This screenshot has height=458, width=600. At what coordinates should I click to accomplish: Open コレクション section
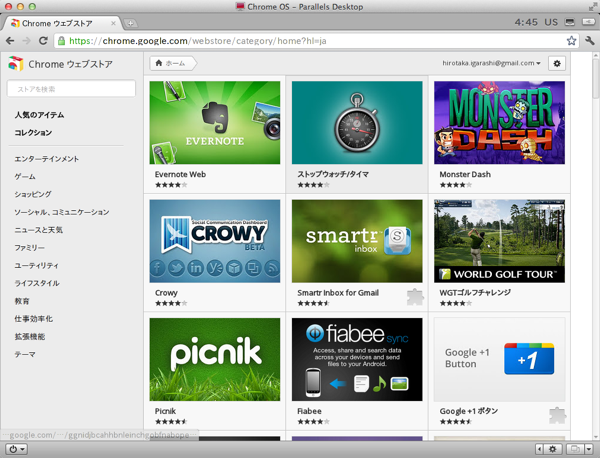(x=33, y=133)
